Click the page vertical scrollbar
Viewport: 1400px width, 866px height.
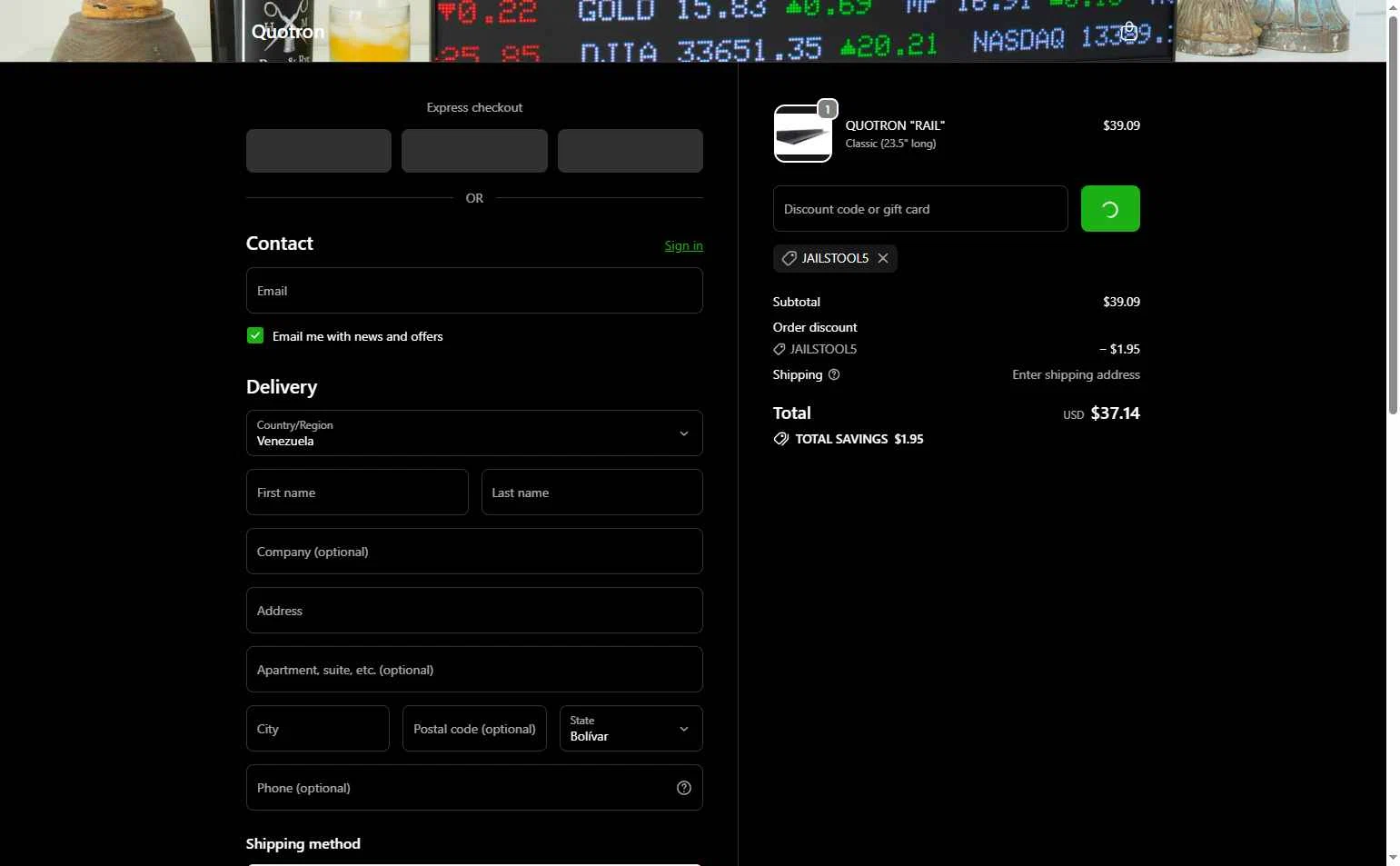coord(1393,214)
